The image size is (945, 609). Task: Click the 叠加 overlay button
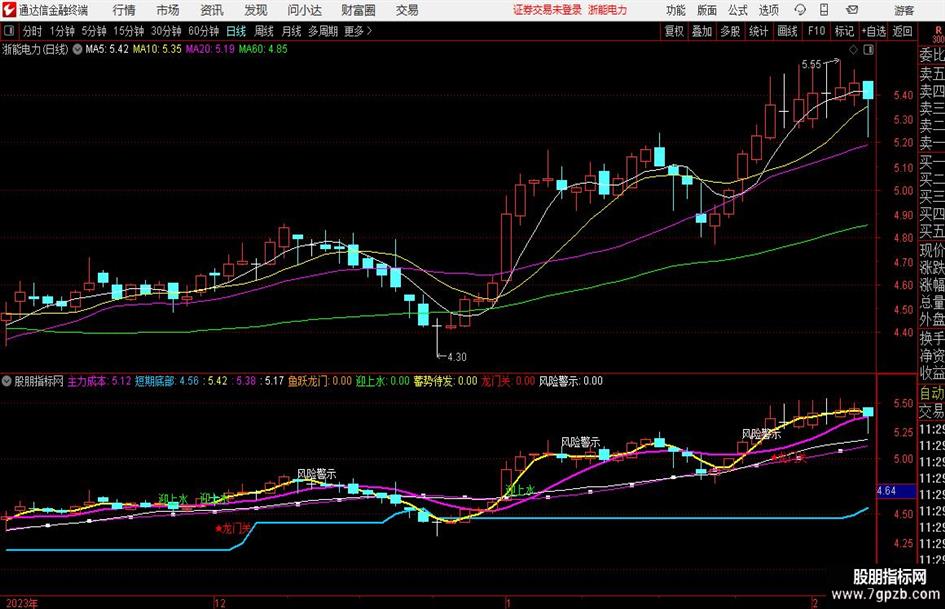(x=702, y=31)
